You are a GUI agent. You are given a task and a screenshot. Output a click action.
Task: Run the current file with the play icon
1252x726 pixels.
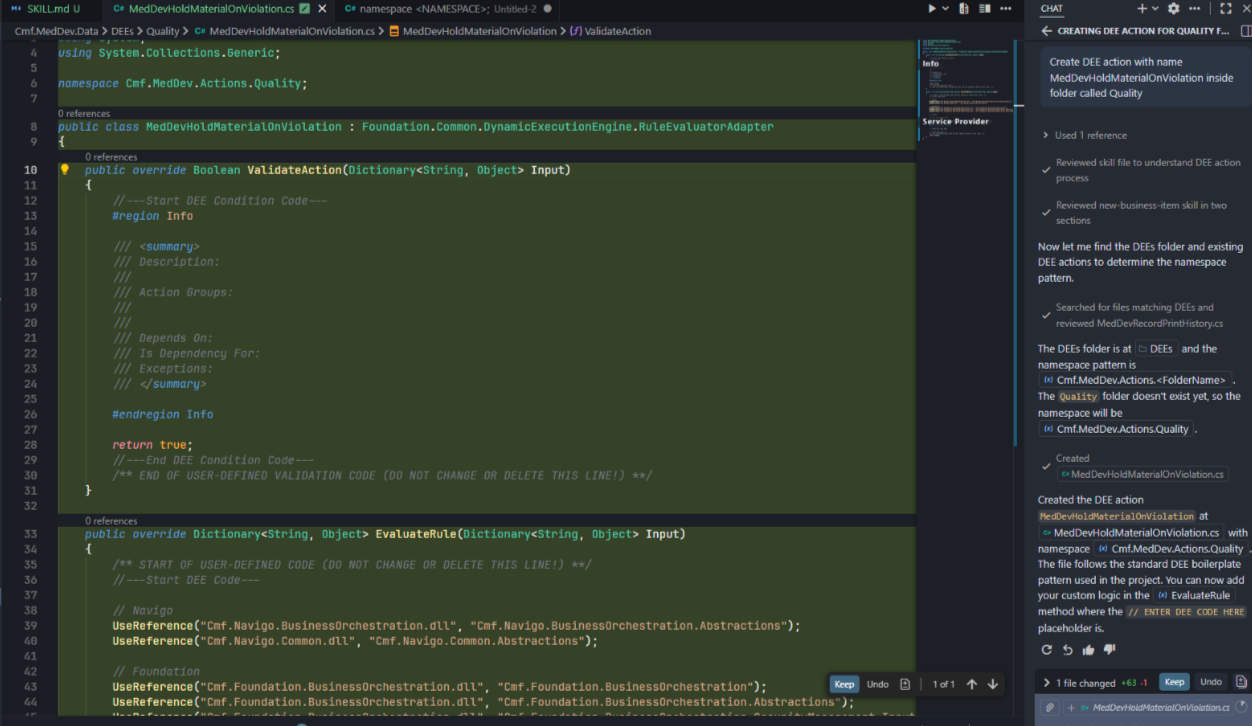[x=932, y=8]
